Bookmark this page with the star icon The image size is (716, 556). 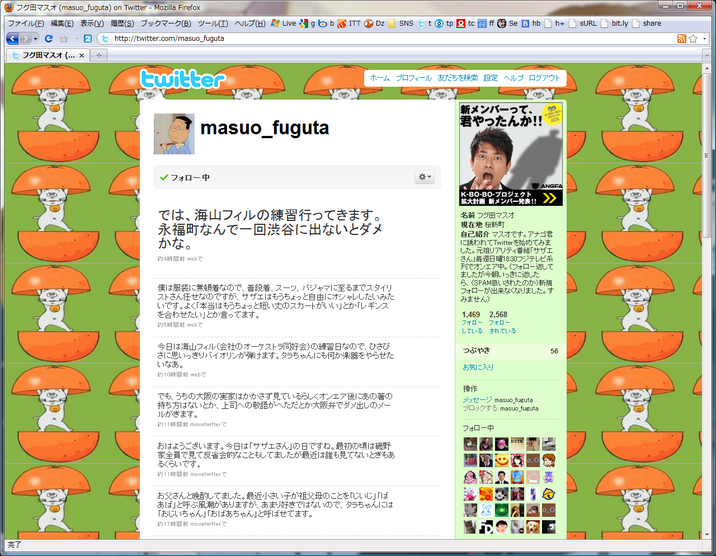tap(693, 39)
